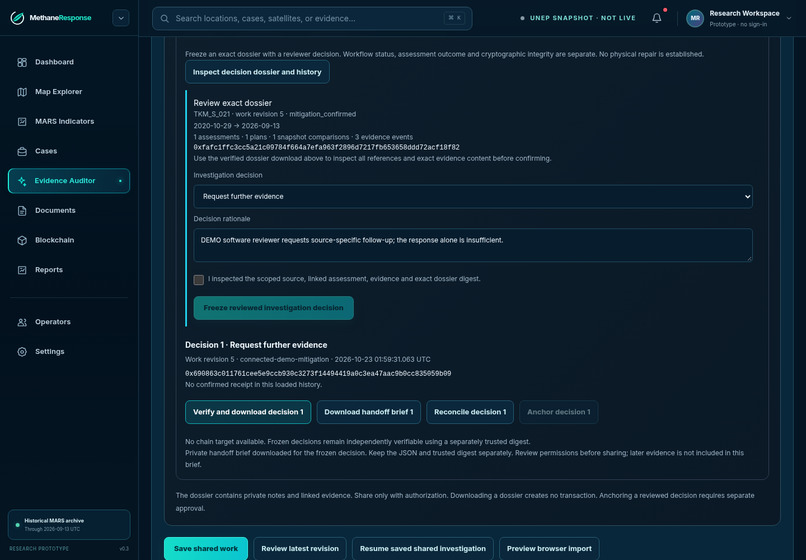Expand the Research Workspace account chevron
The width and height of the screenshot is (806, 560).
coord(789,19)
